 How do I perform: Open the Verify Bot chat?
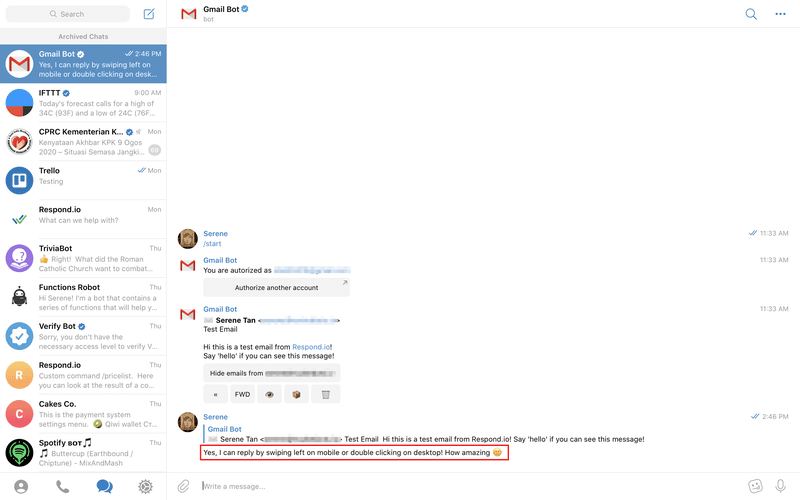83,336
